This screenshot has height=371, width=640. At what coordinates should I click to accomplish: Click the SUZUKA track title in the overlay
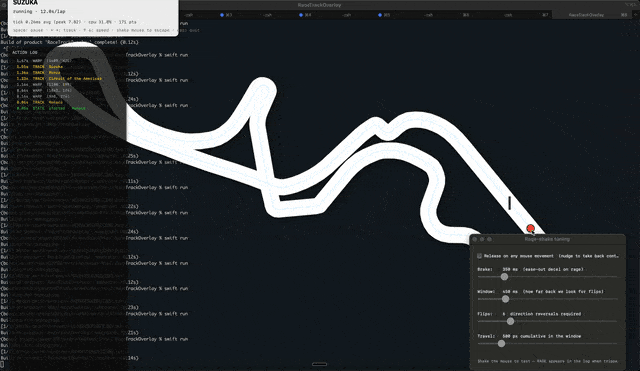coord(25,3)
